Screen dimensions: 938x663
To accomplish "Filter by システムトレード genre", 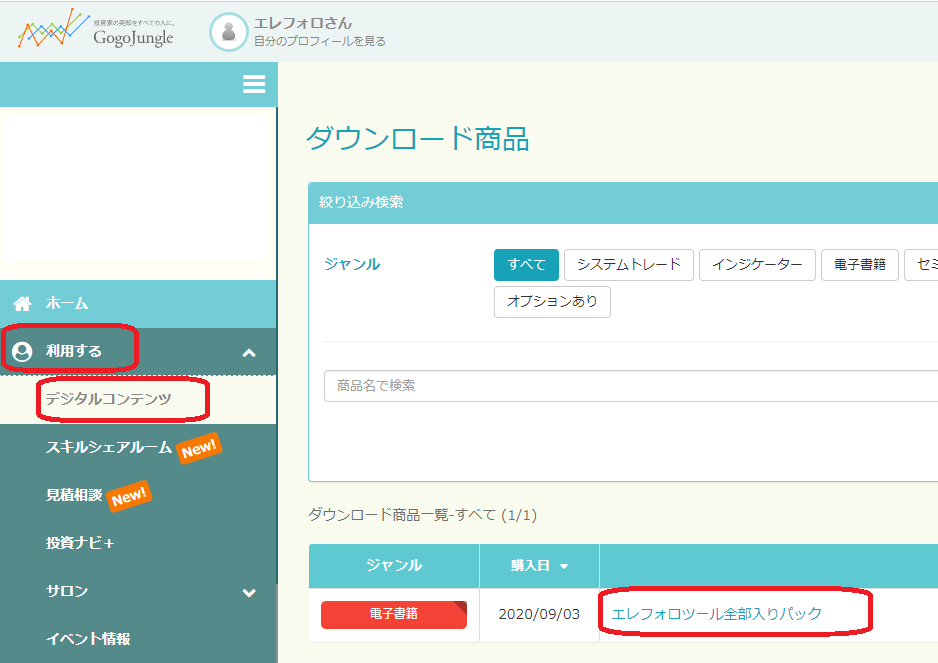I will 629,264.
